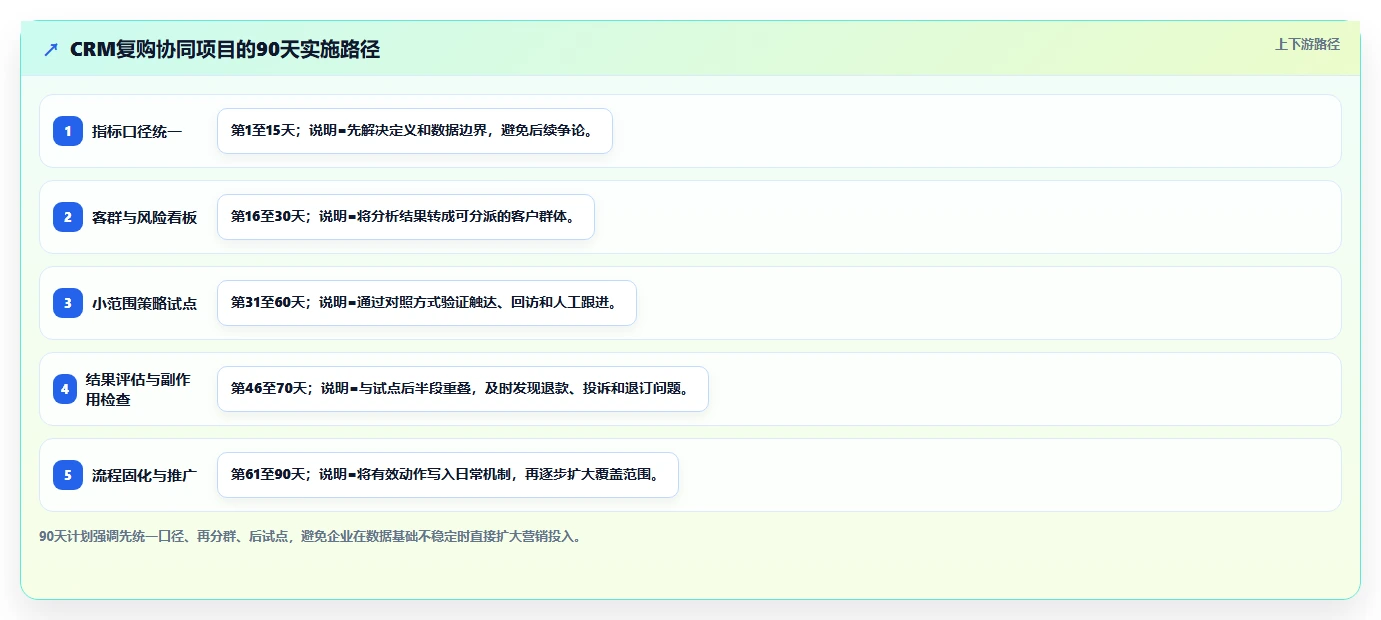1381x620 pixels.
Task: Click the 上下游路径 label in the header
Action: coord(1307,44)
